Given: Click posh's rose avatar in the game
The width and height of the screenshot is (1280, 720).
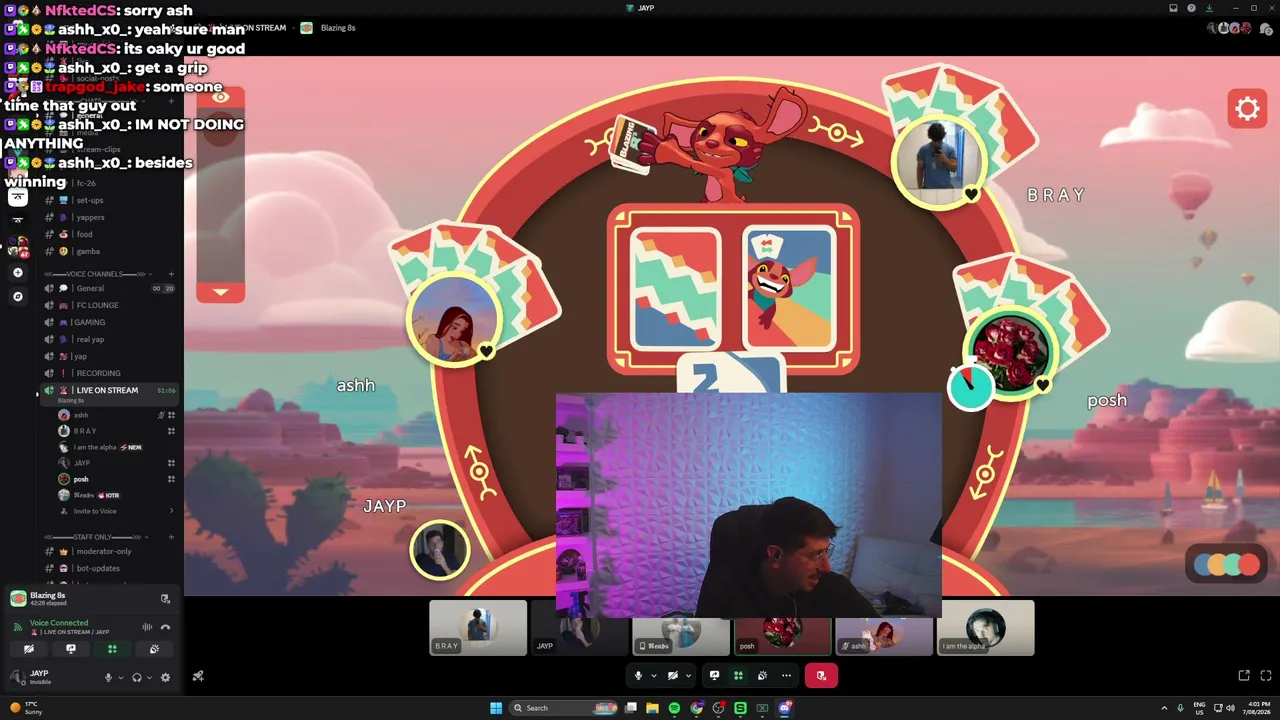Looking at the screenshot, I should (x=1009, y=353).
